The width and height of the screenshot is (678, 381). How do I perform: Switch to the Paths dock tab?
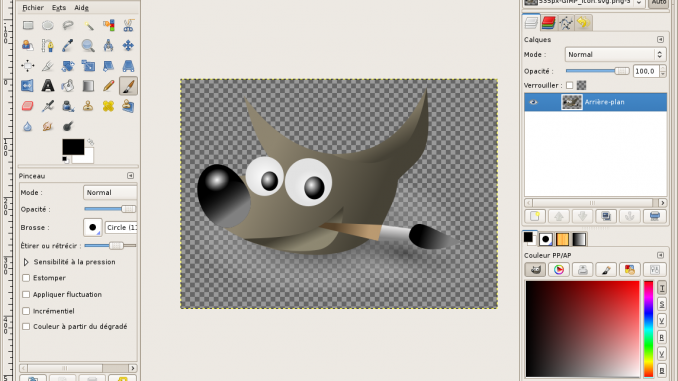[566, 22]
